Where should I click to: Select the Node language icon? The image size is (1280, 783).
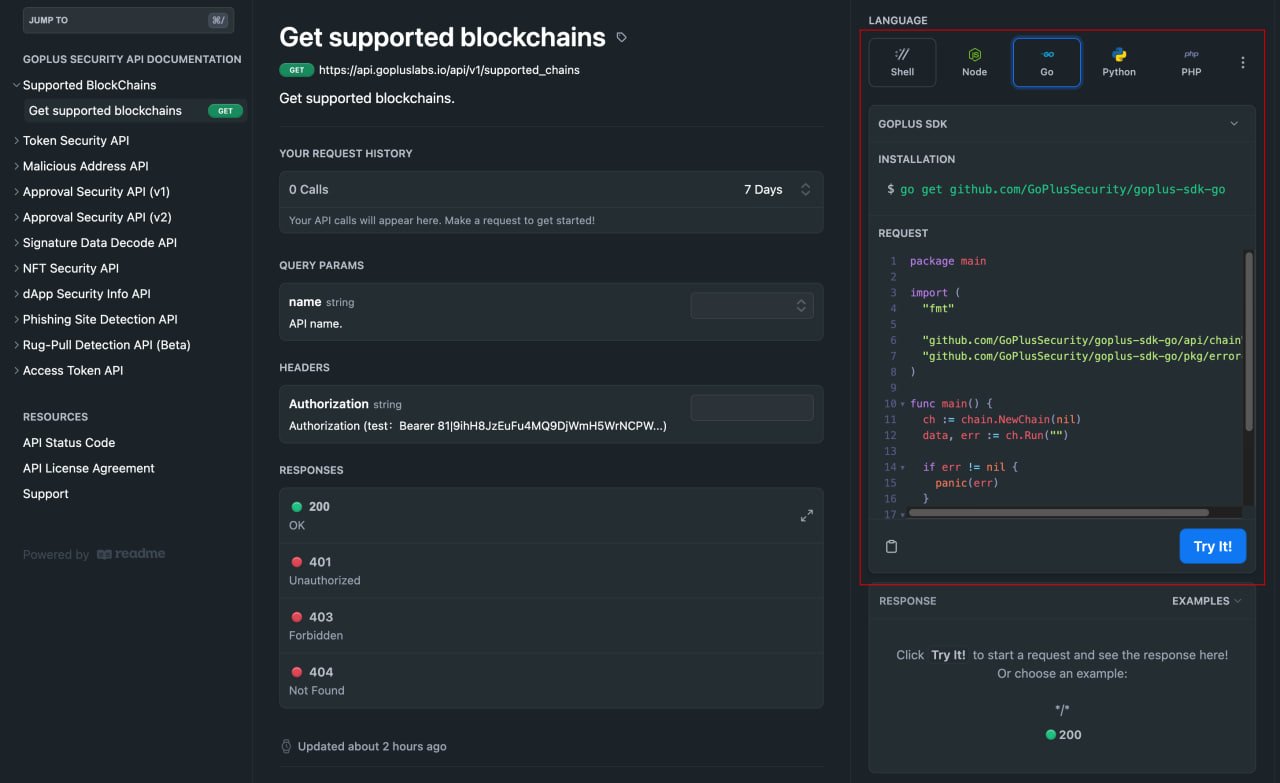tap(974, 62)
